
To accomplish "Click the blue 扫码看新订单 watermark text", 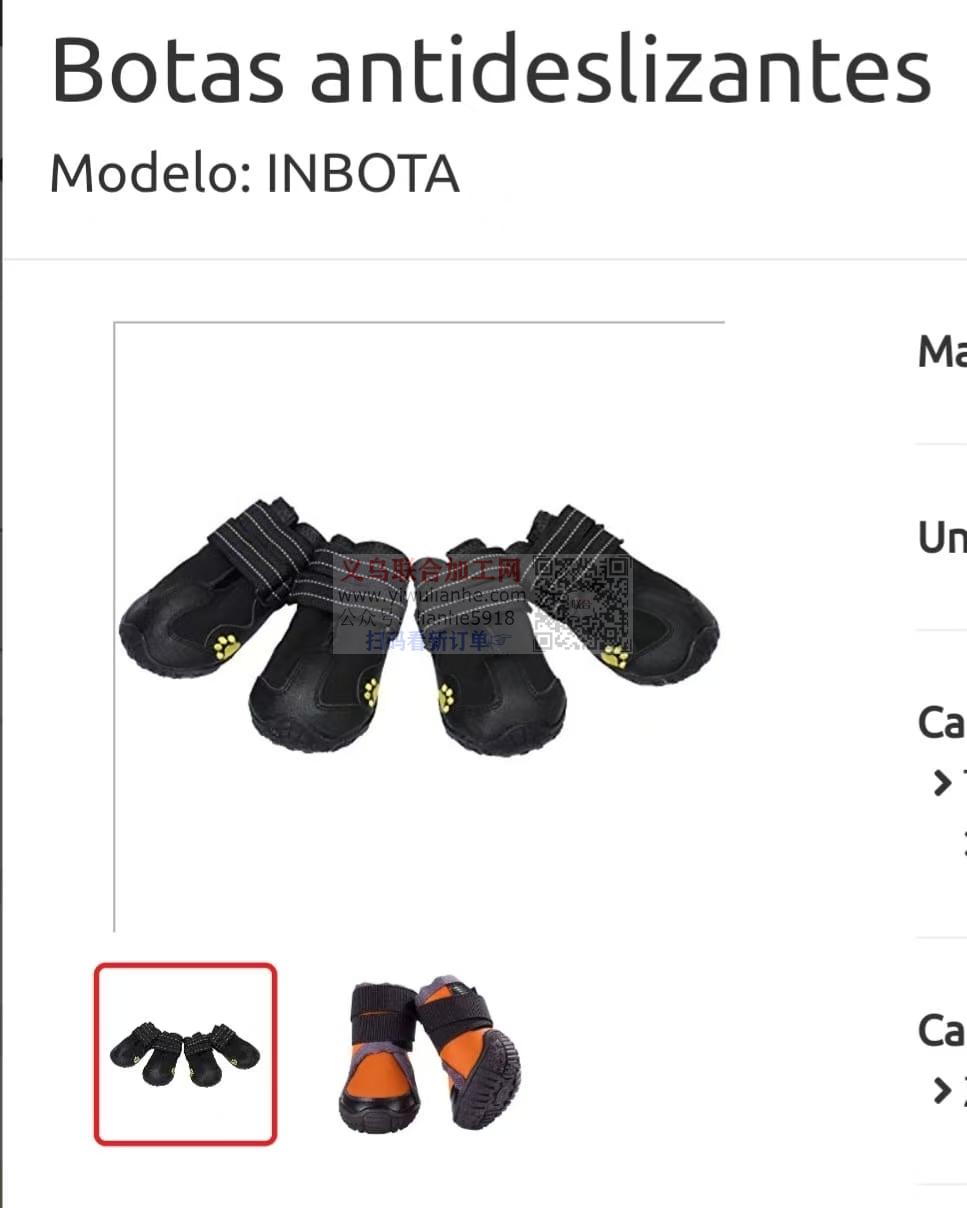I will click(428, 641).
